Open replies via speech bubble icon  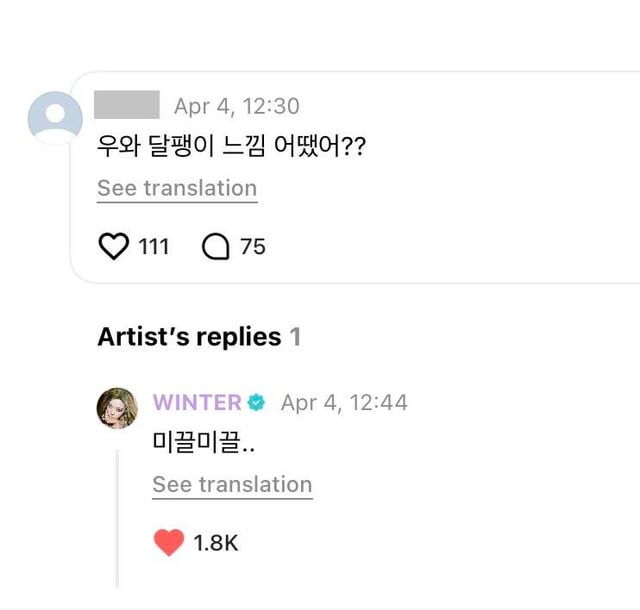(x=216, y=246)
